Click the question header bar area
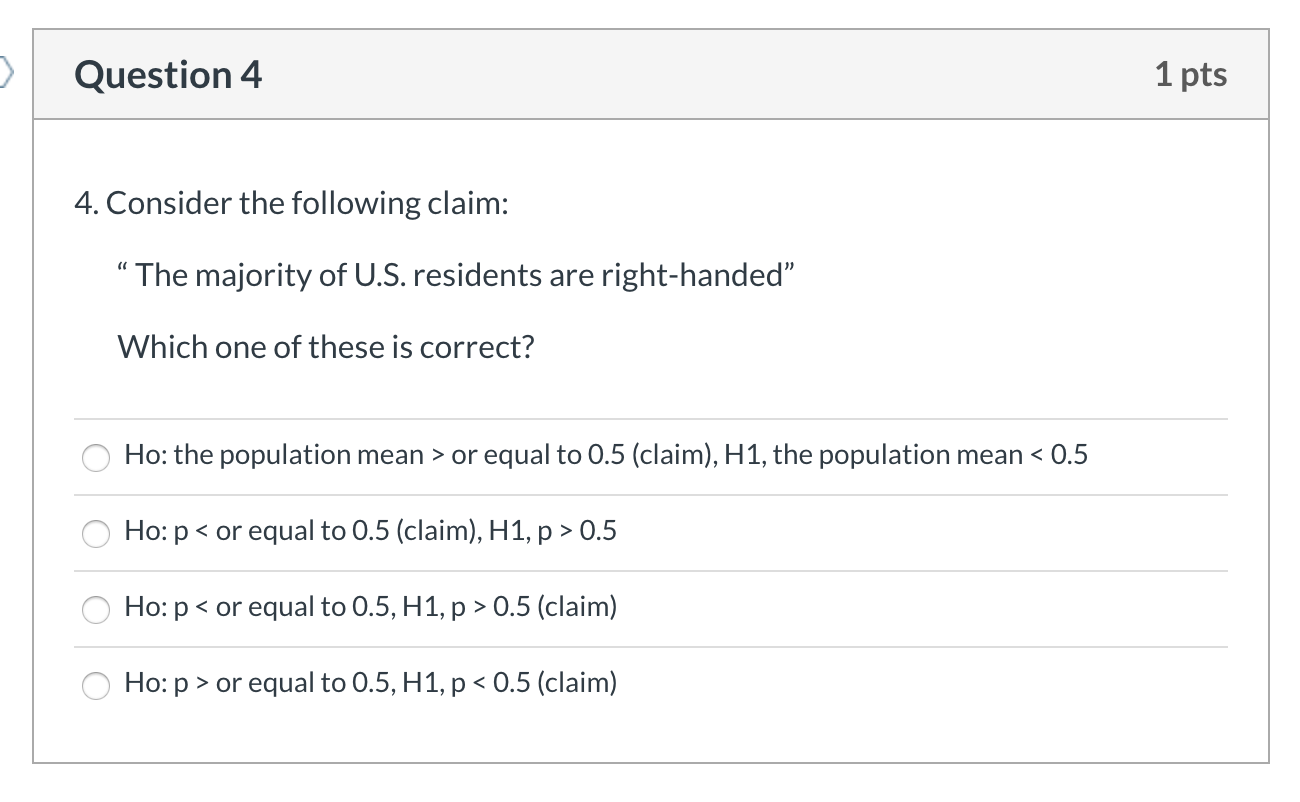The width and height of the screenshot is (1300, 802). click(x=650, y=74)
